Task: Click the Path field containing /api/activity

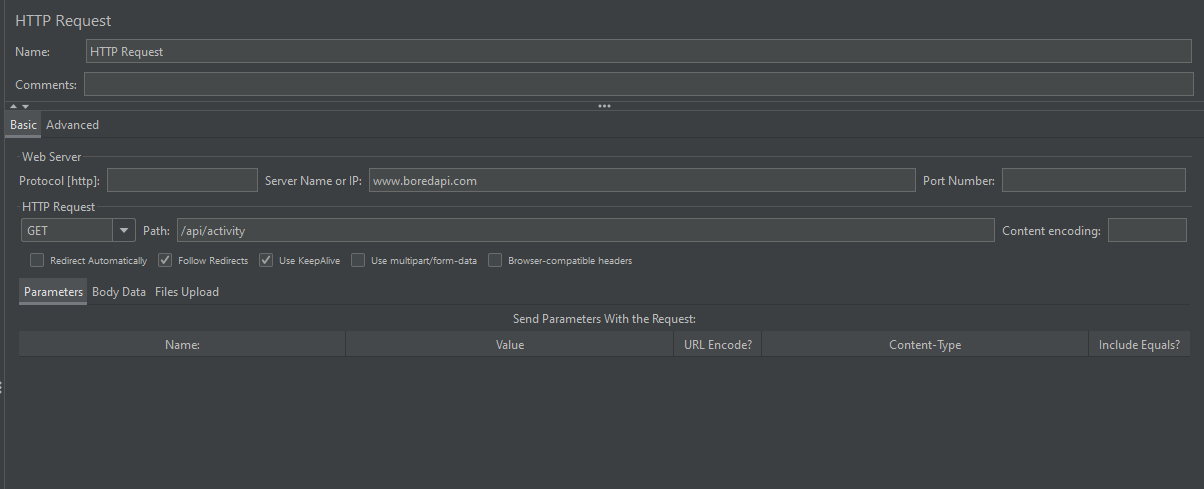Action: click(585, 230)
